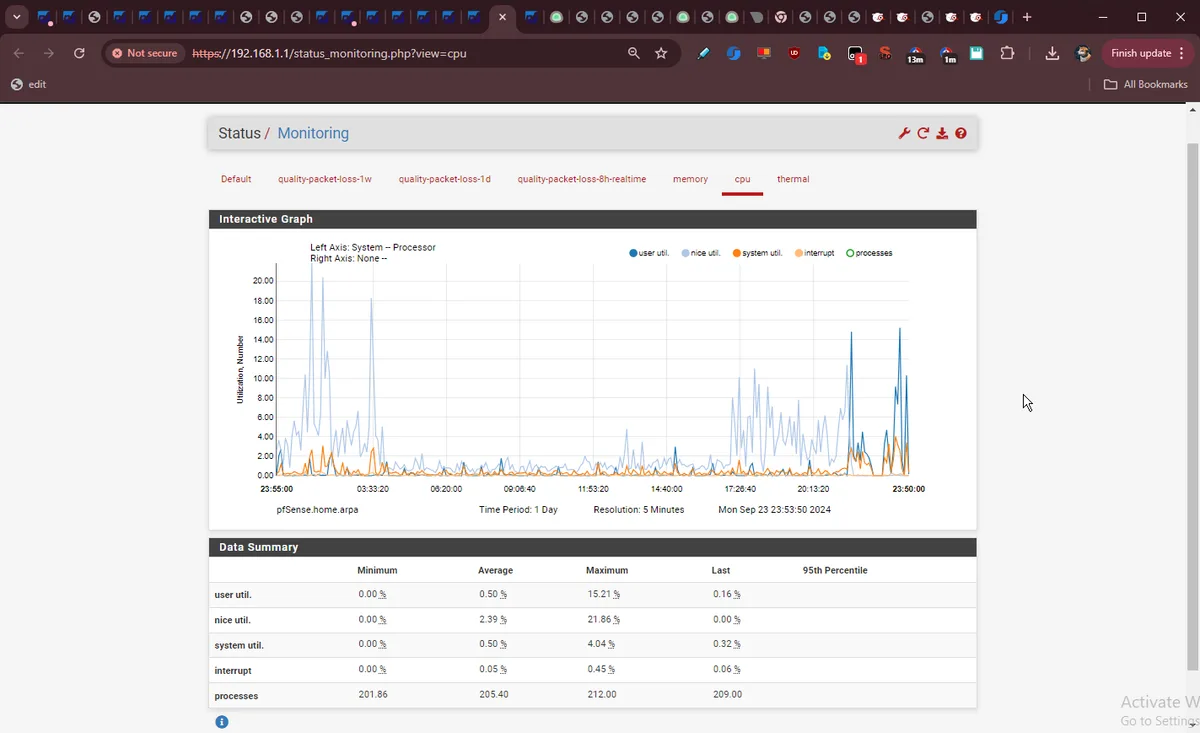This screenshot has width=1200, height=733.
Task: Switch to the memory tab
Action: click(x=690, y=179)
